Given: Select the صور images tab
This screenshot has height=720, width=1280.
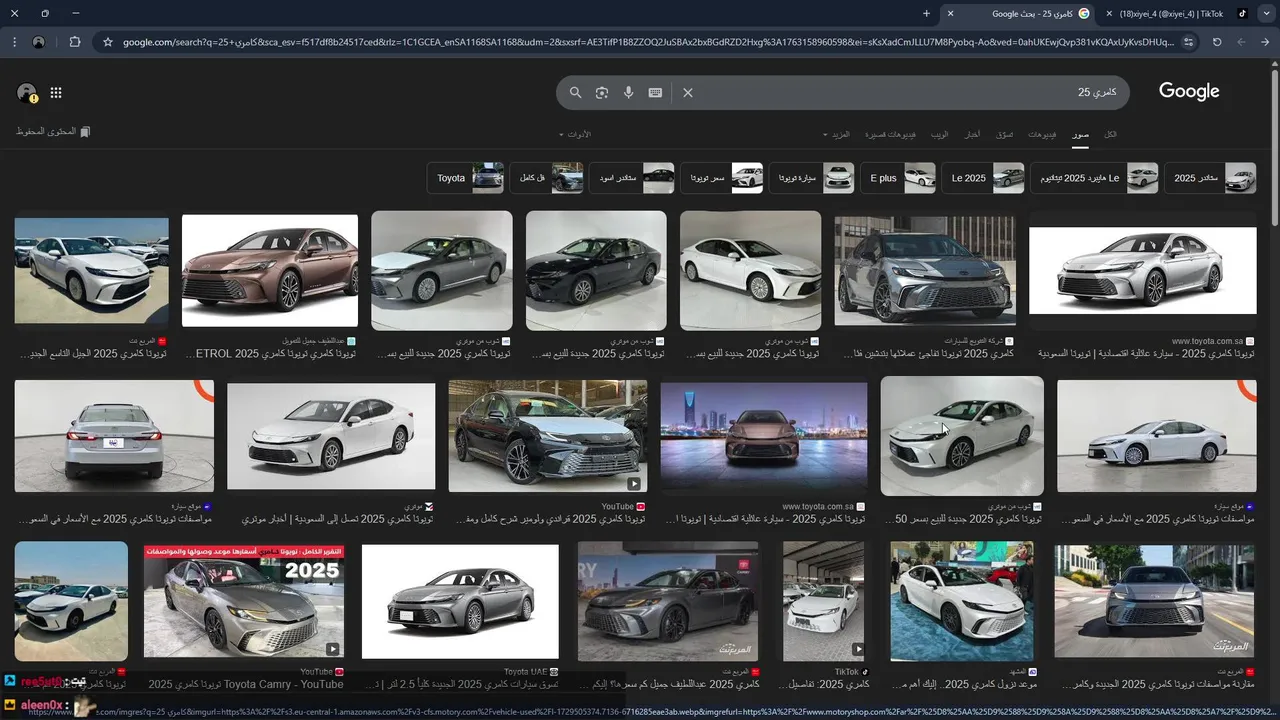Looking at the screenshot, I should click(1081, 134).
